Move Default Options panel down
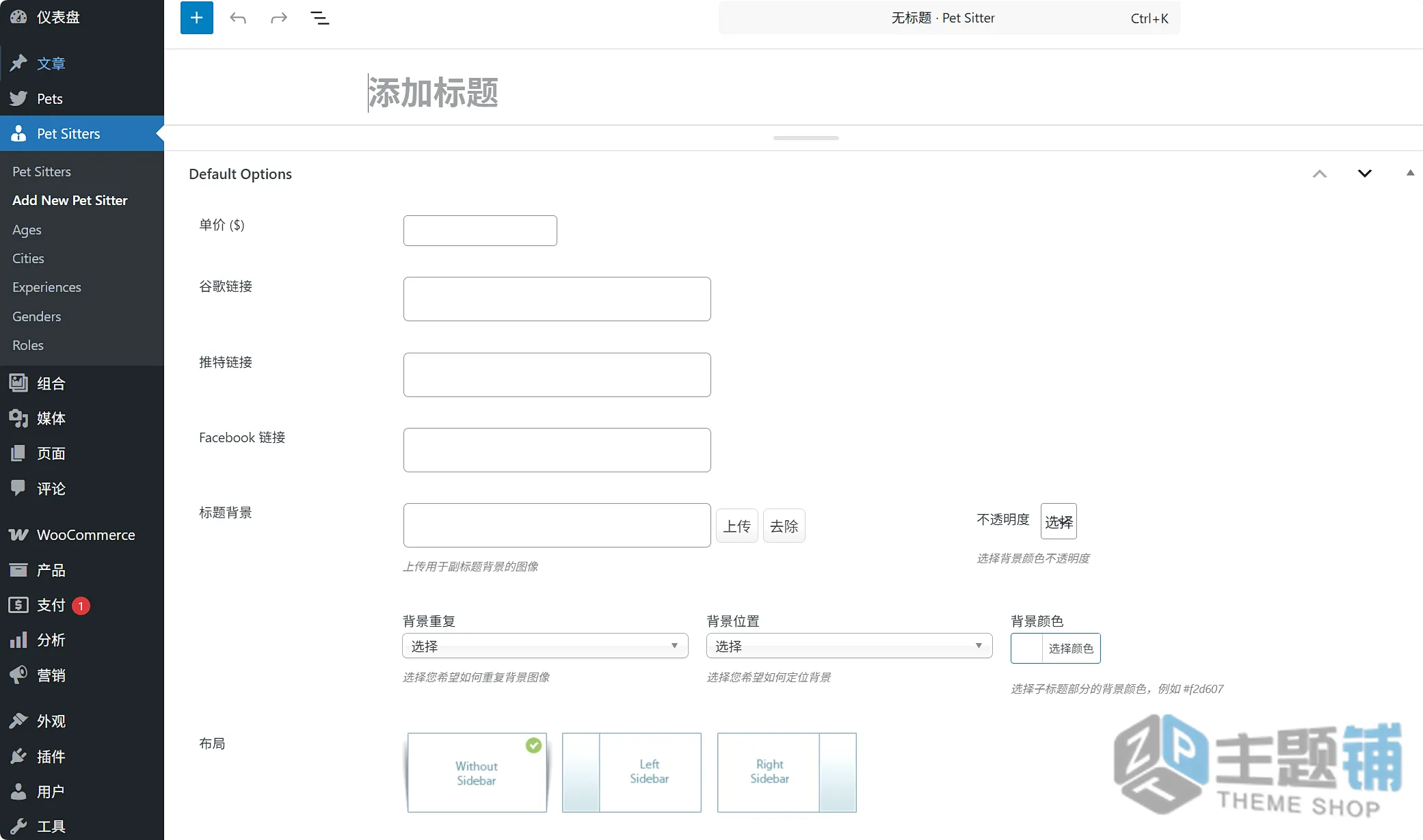The image size is (1423, 840). point(1365,174)
